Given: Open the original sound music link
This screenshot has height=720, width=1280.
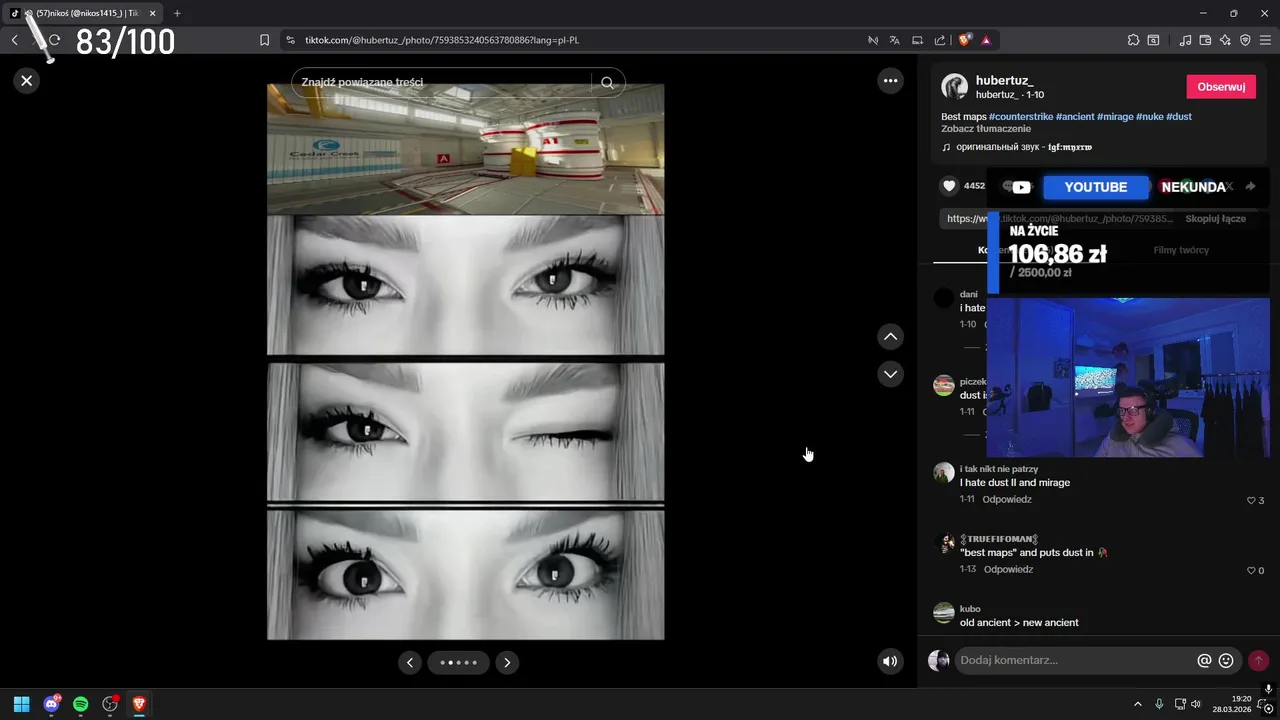Looking at the screenshot, I should coord(1017,147).
